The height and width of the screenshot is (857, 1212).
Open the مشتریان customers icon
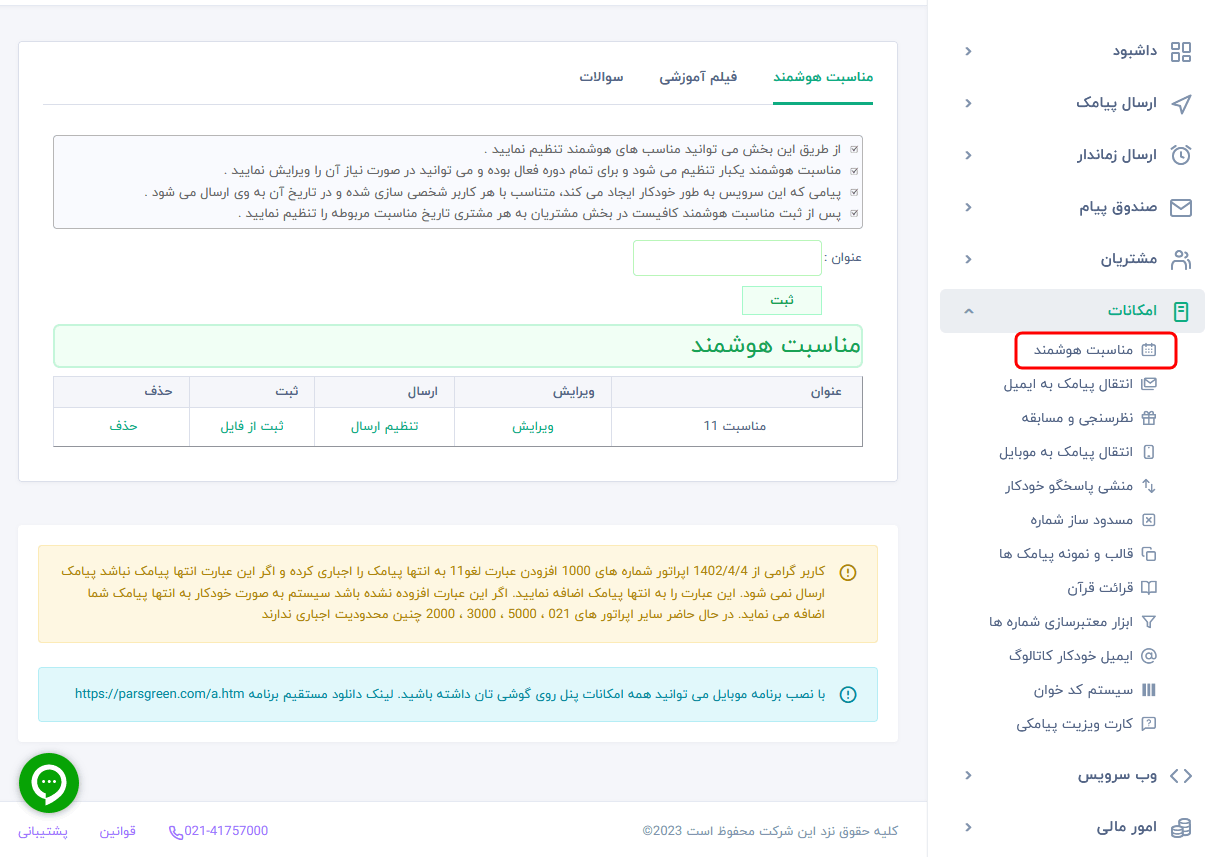tap(1182, 259)
